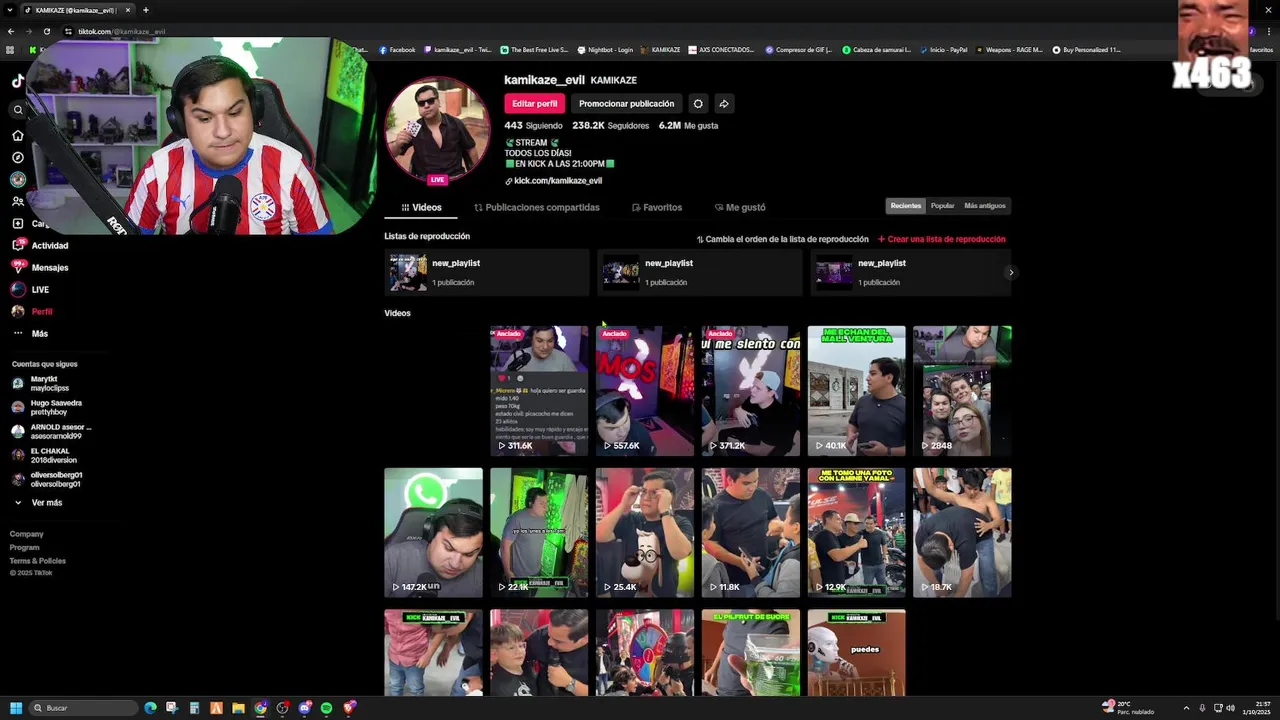The image size is (1280, 720).
Task: Open the video with 22.1K views
Action: [x=539, y=533]
